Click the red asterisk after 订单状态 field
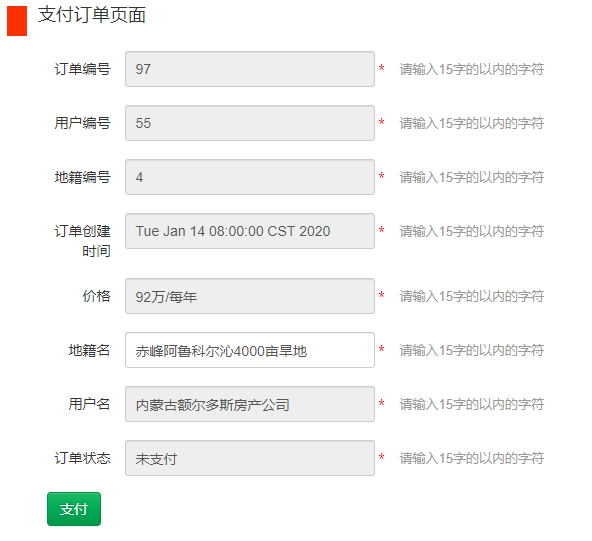 [x=381, y=457]
